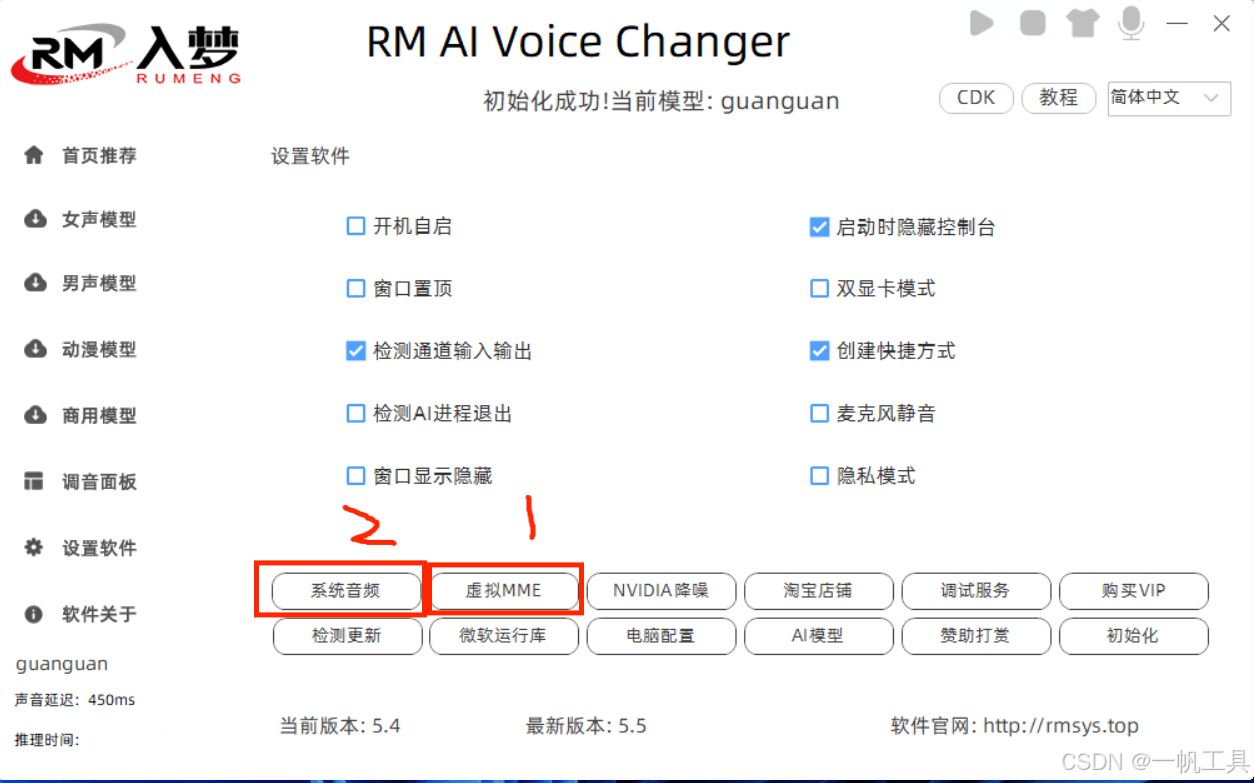Click the 调试服务 button
The height and width of the screenshot is (783, 1254).
click(976, 590)
